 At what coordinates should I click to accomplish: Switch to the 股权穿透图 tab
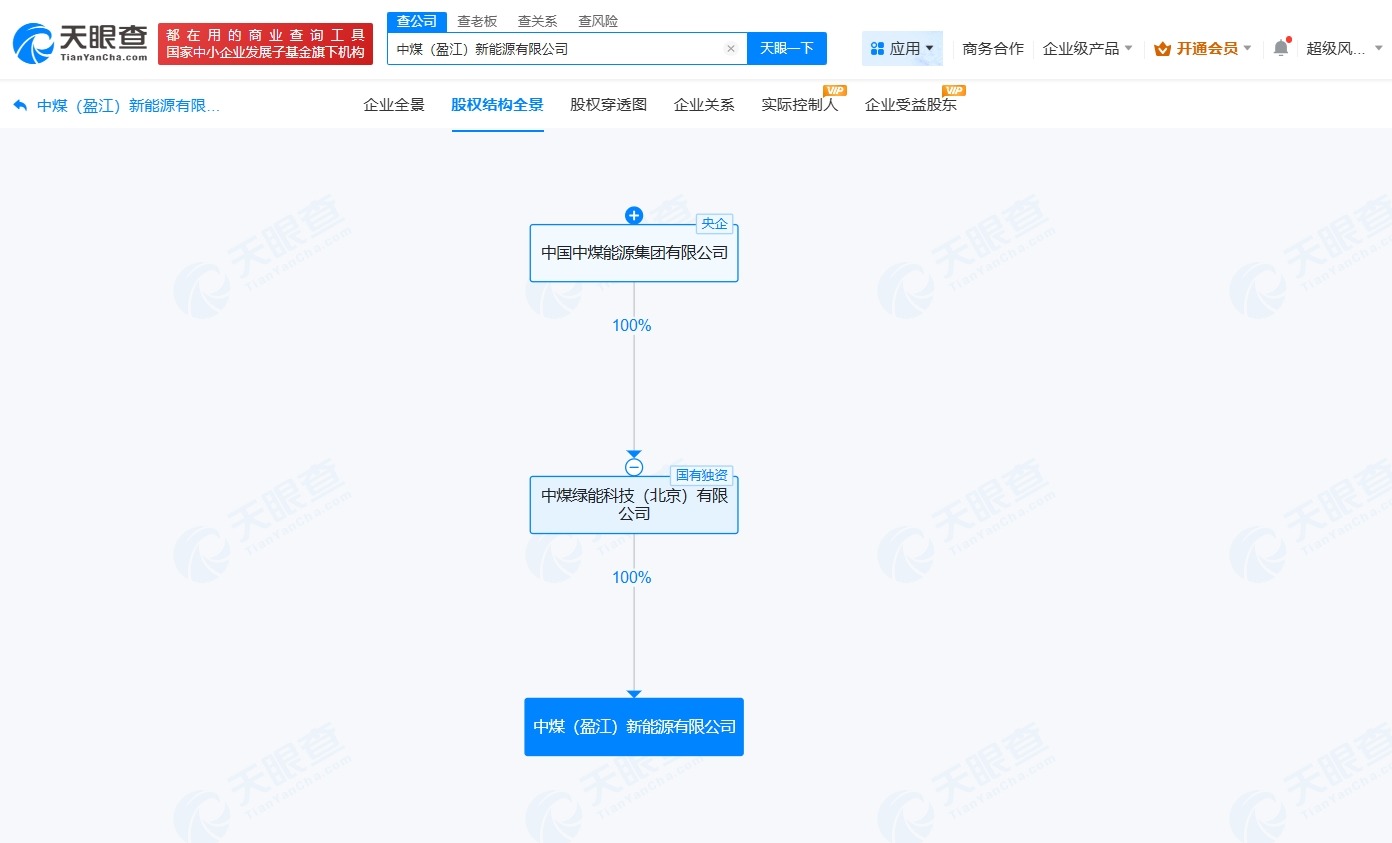(607, 104)
